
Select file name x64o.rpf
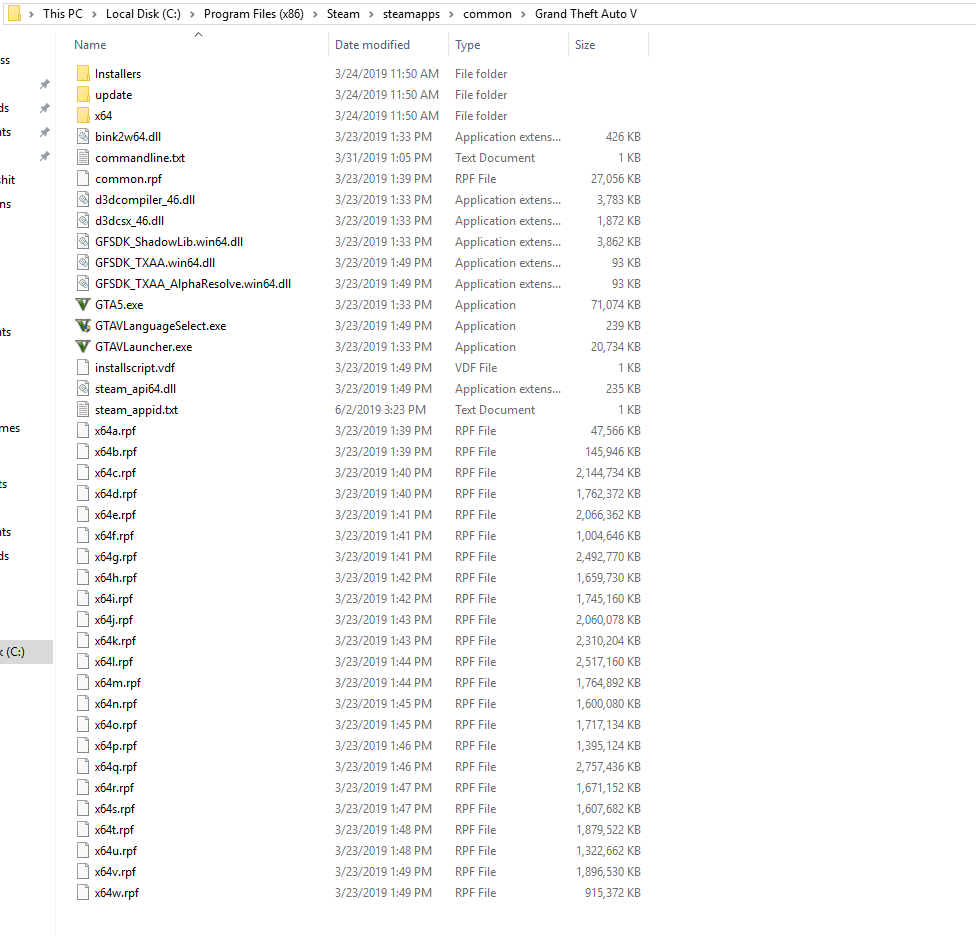coord(116,724)
